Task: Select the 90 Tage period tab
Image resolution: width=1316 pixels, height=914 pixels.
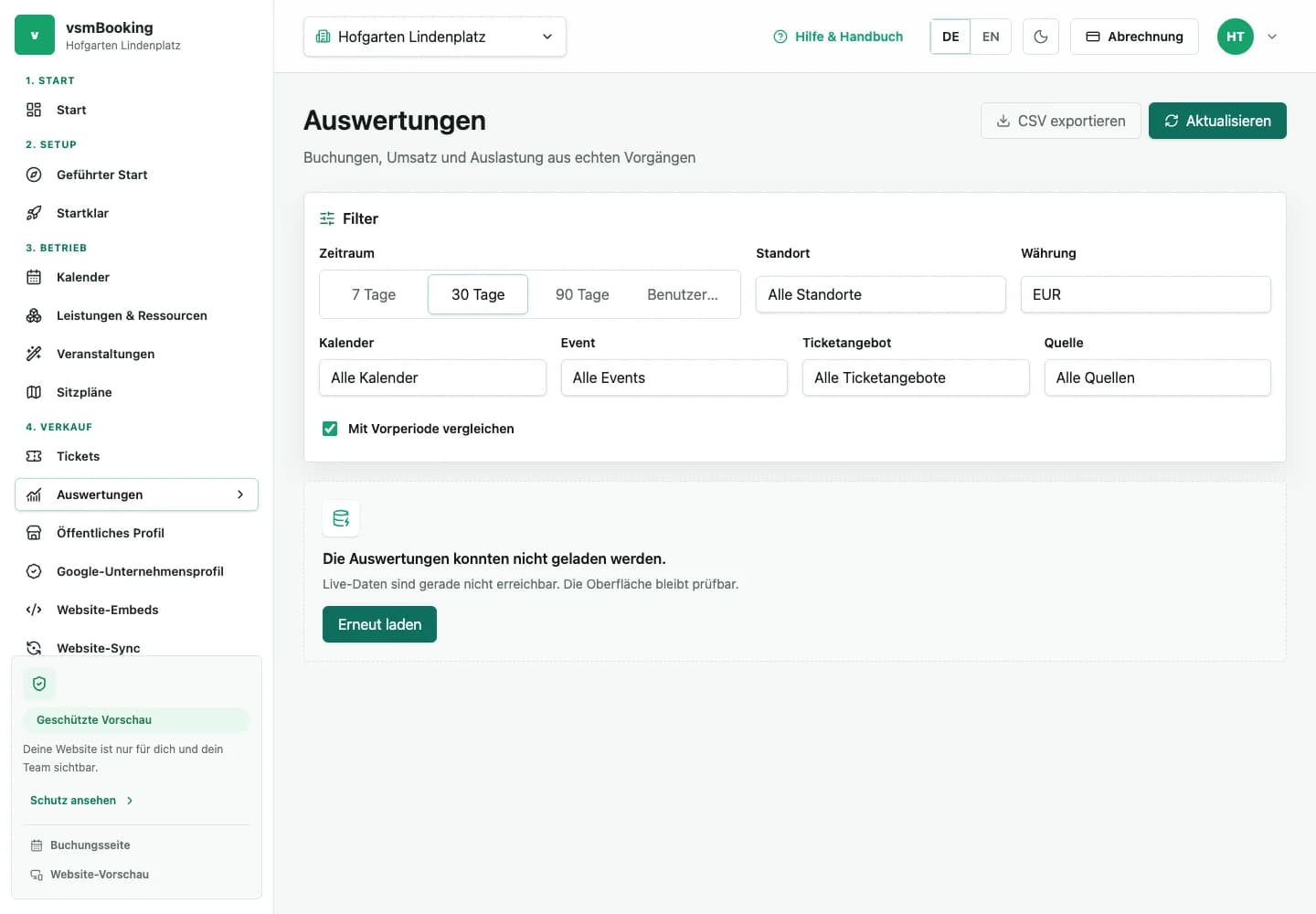Action: (582, 294)
